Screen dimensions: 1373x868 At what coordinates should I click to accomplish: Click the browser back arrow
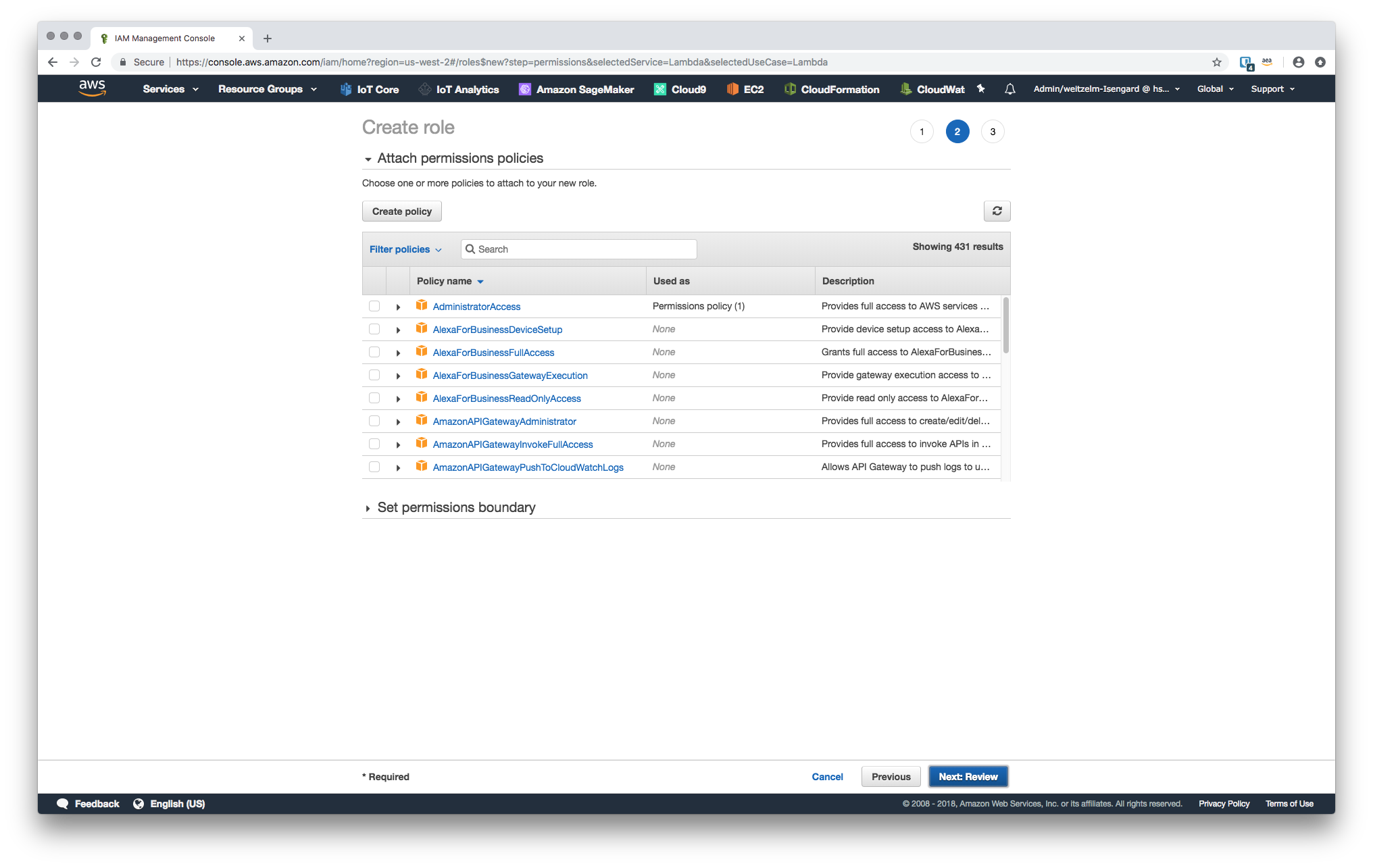tap(53, 62)
